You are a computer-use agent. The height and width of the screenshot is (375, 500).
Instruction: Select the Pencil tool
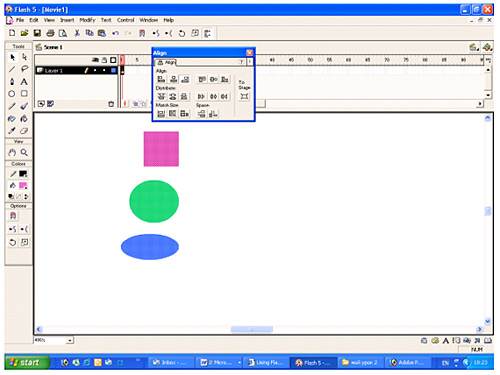point(12,106)
